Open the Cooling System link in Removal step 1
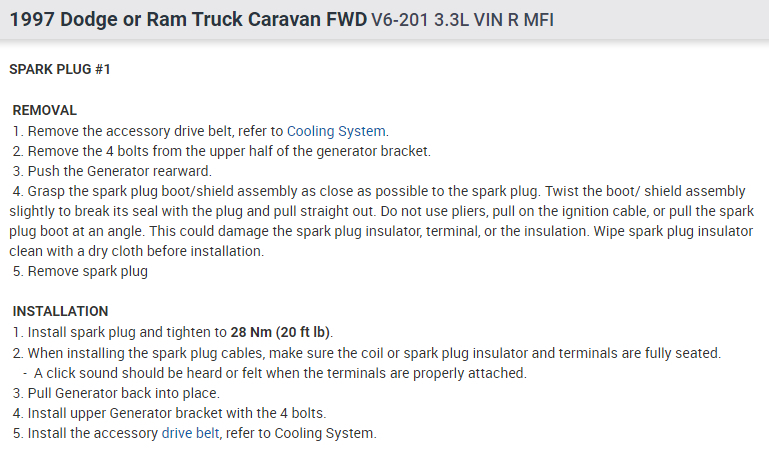Screen dimensions: 769x466 (336, 131)
